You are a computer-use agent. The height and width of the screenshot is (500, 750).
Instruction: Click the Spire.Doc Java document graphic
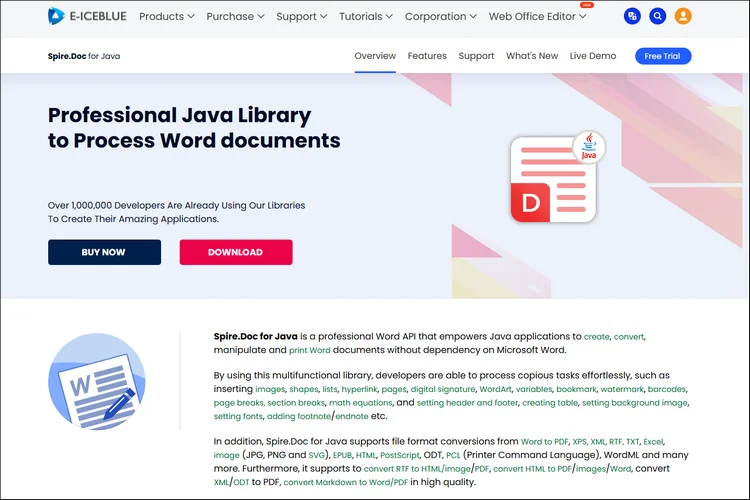pyautogui.click(x=553, y=179)
